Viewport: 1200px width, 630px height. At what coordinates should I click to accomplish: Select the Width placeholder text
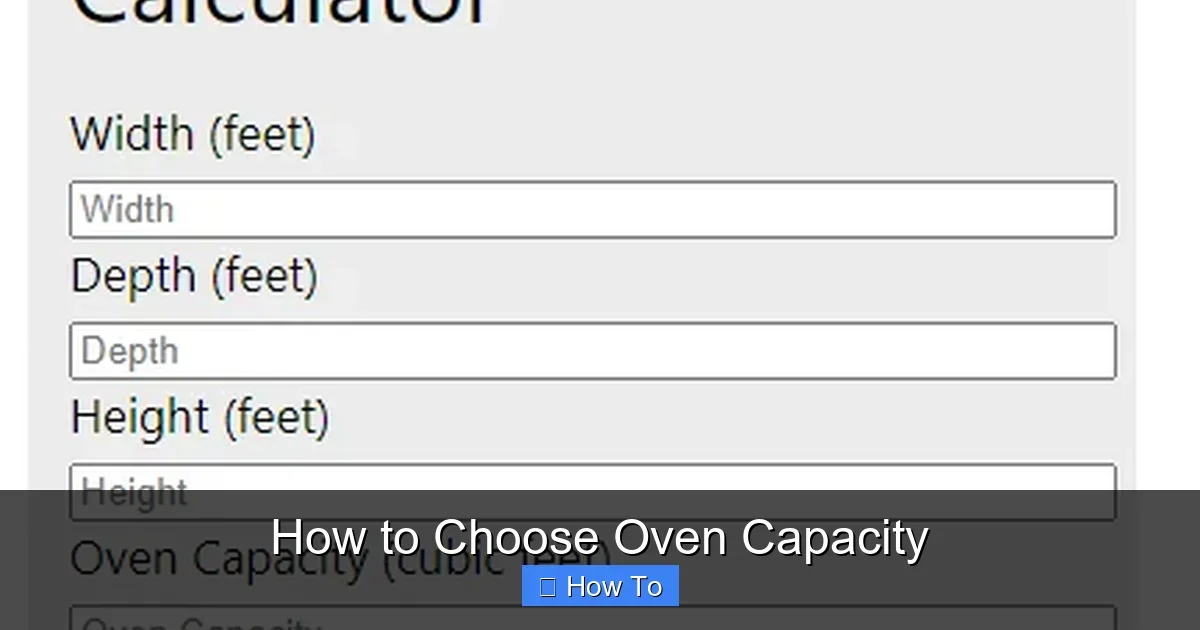tap(129, 209)
